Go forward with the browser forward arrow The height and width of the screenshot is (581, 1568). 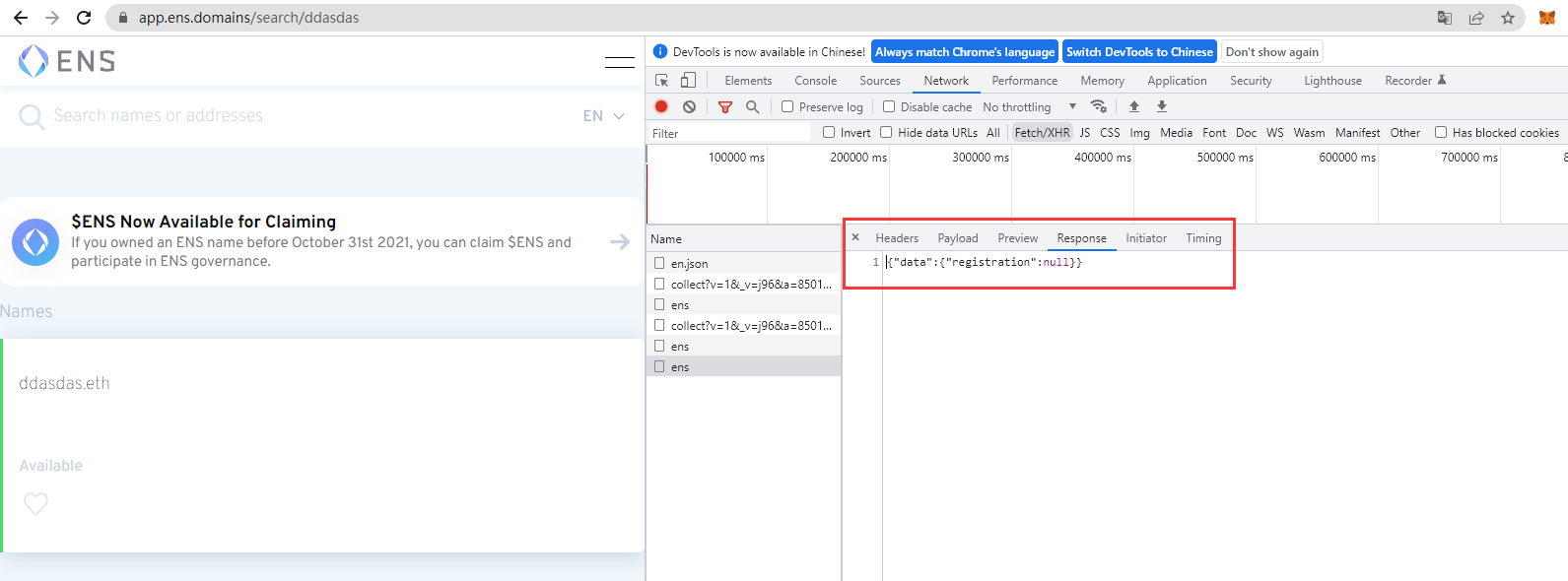(x=52, y=18)
